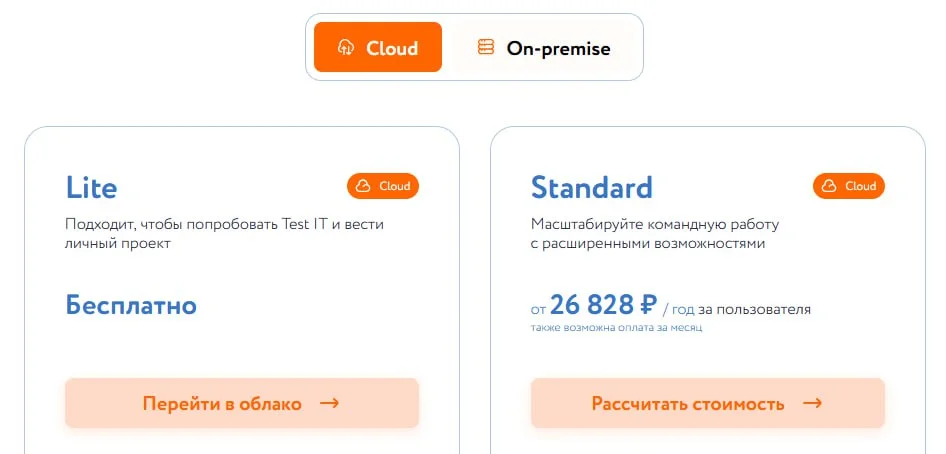Click the Cloud badge on Lite card
This screenshot has width=946, height=454.
tap(383, 186)
